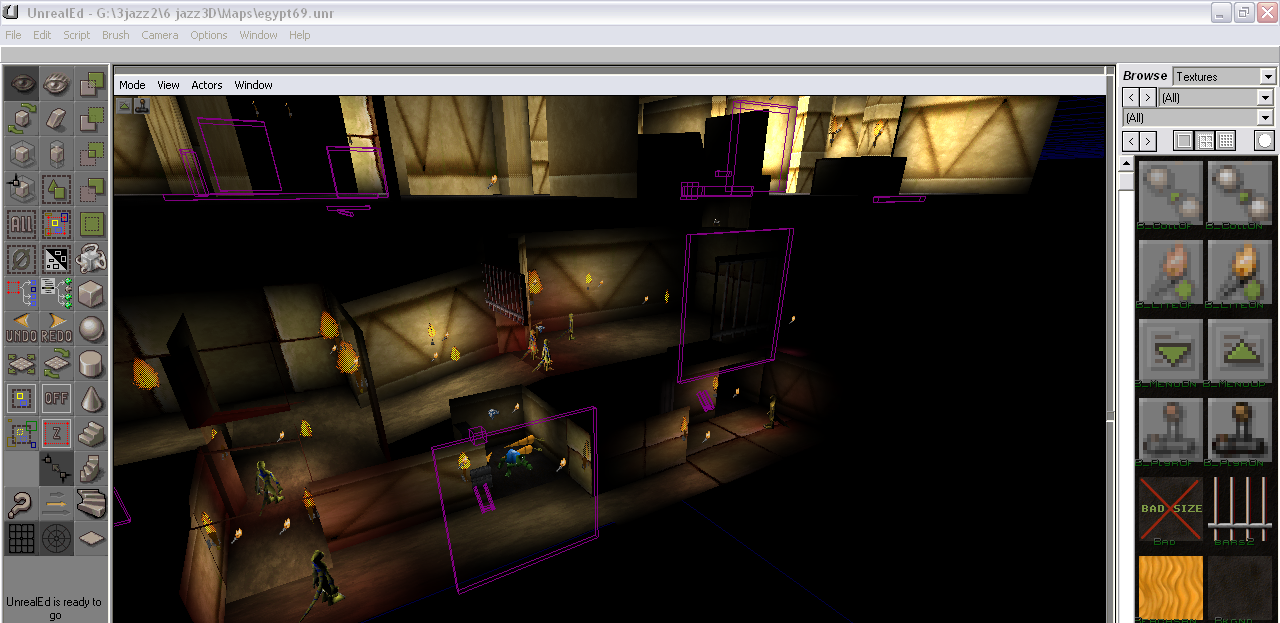Screen dimensions: 1280x623
Task: Switch browser to small grid thumbnail view
Action: tap(1226, 141)
